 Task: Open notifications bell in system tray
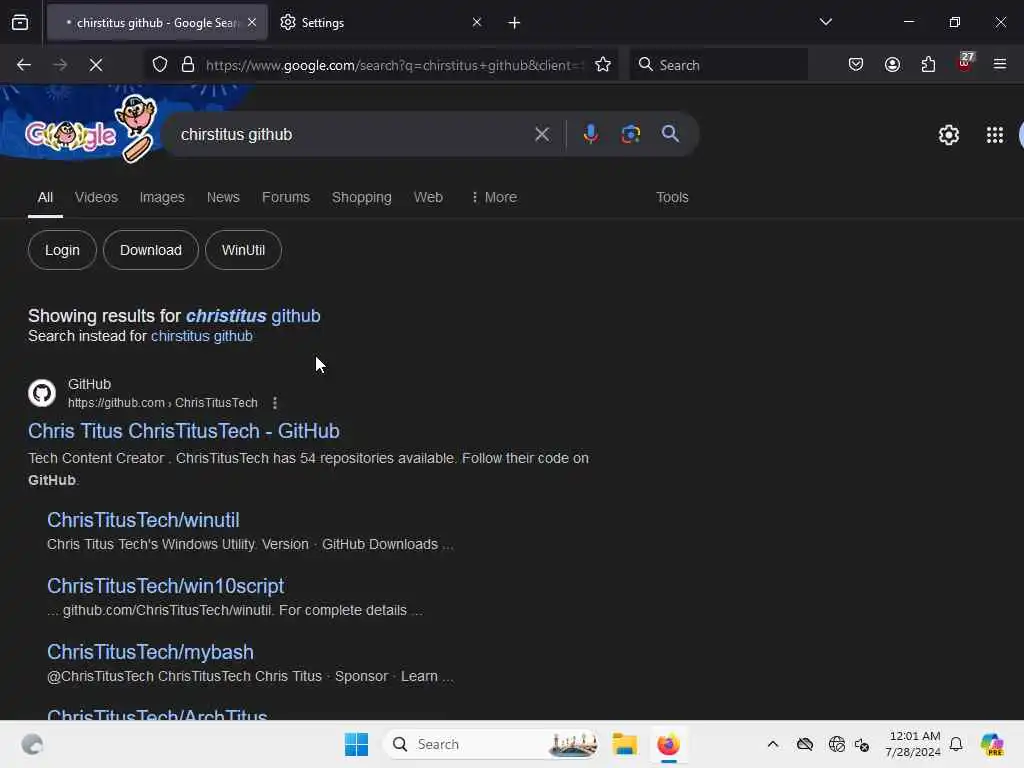tap(956, 744)
